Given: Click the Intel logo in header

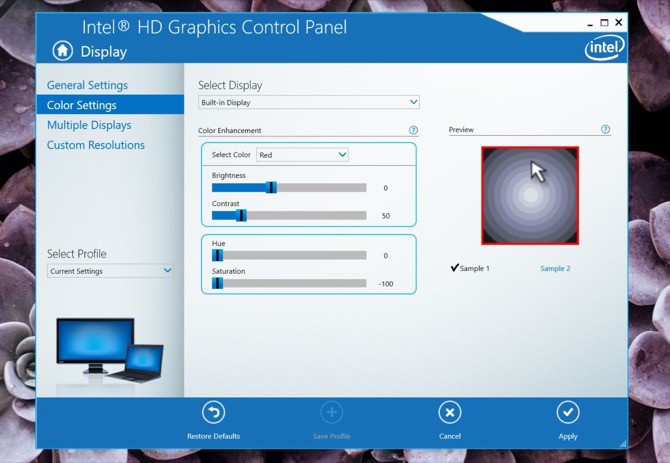Looking at the screenshot, I should pyautogui.click(x=604, y=47).
